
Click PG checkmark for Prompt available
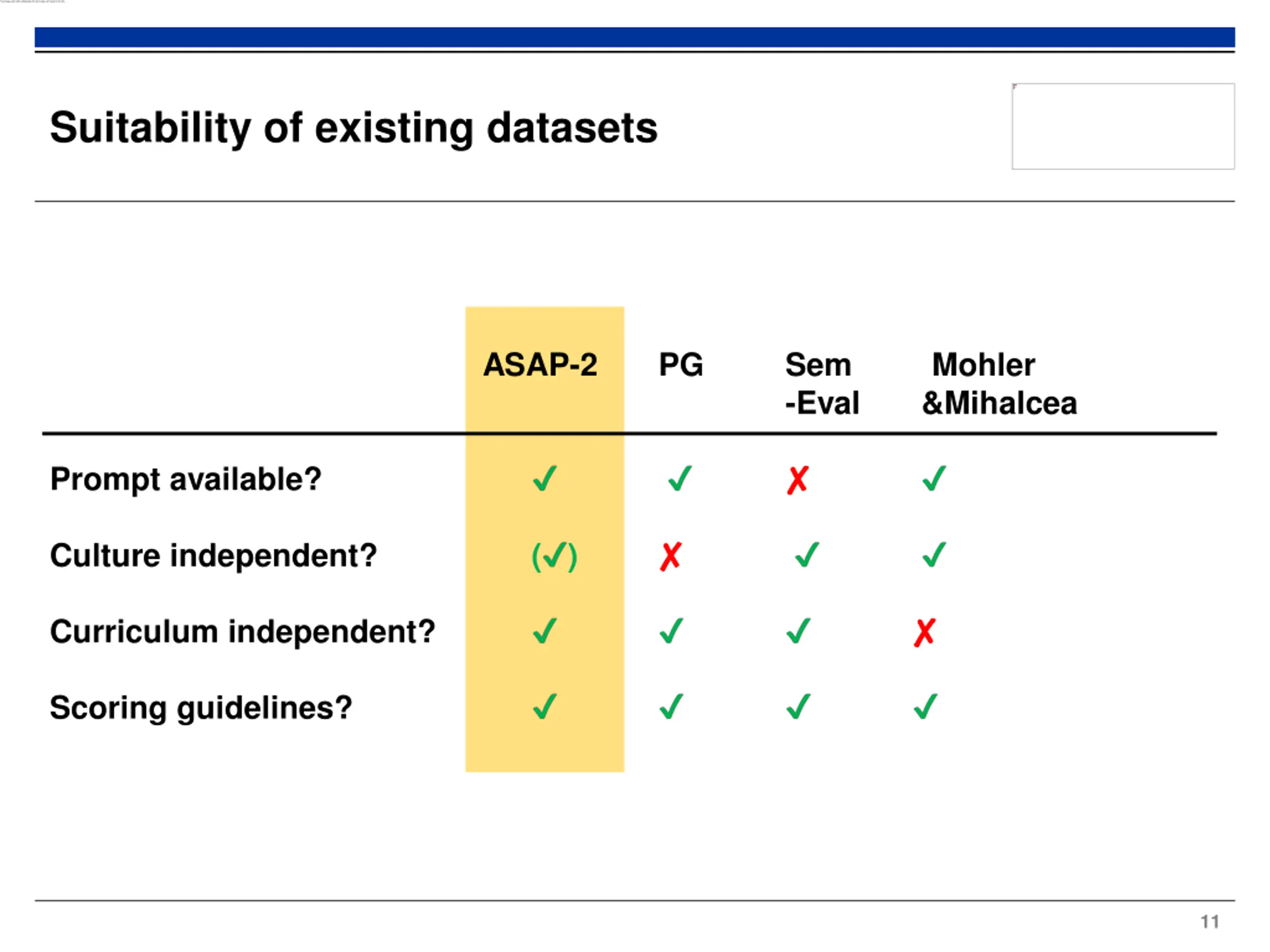pos(680,478)
